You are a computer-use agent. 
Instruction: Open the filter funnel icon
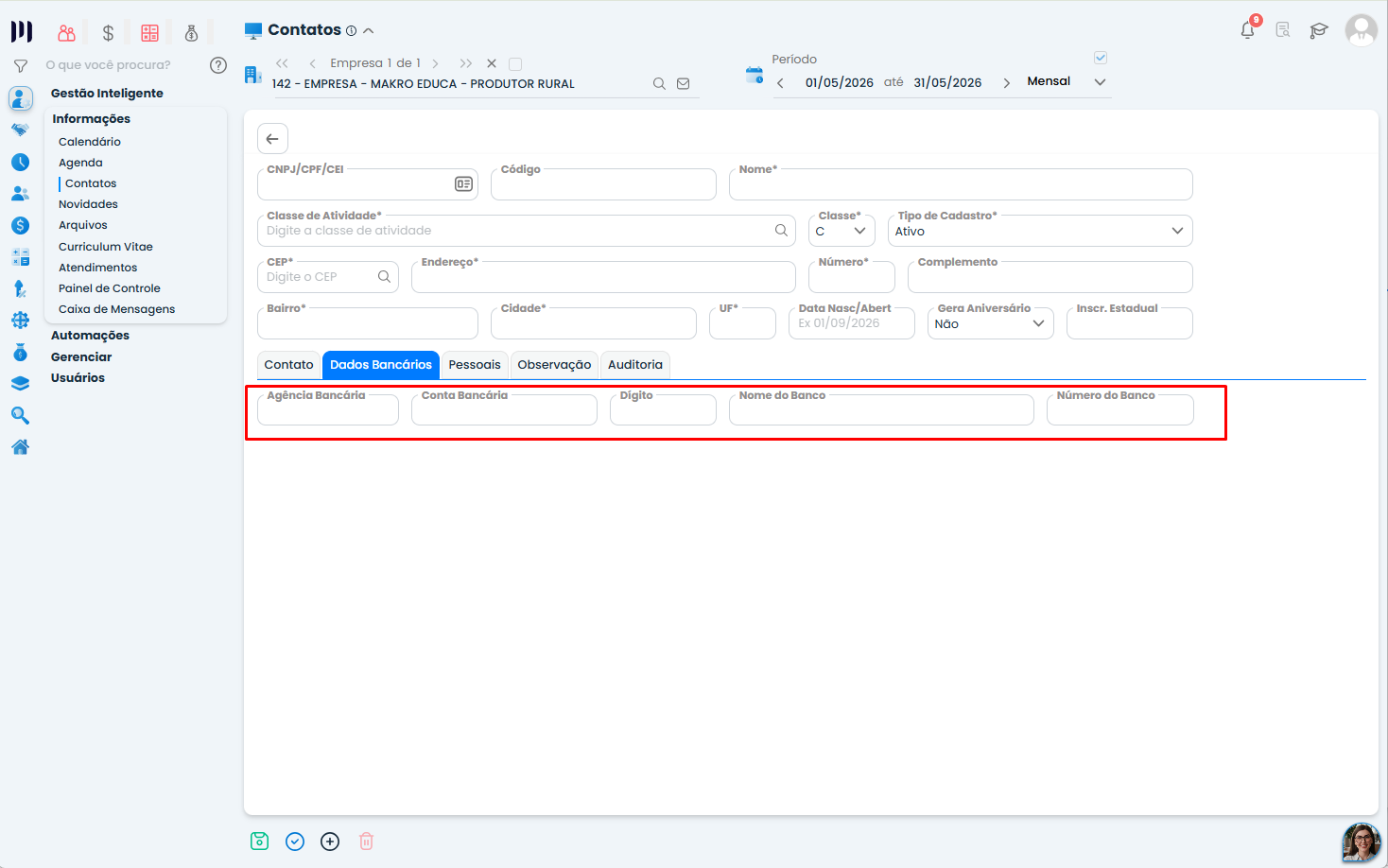20,66
